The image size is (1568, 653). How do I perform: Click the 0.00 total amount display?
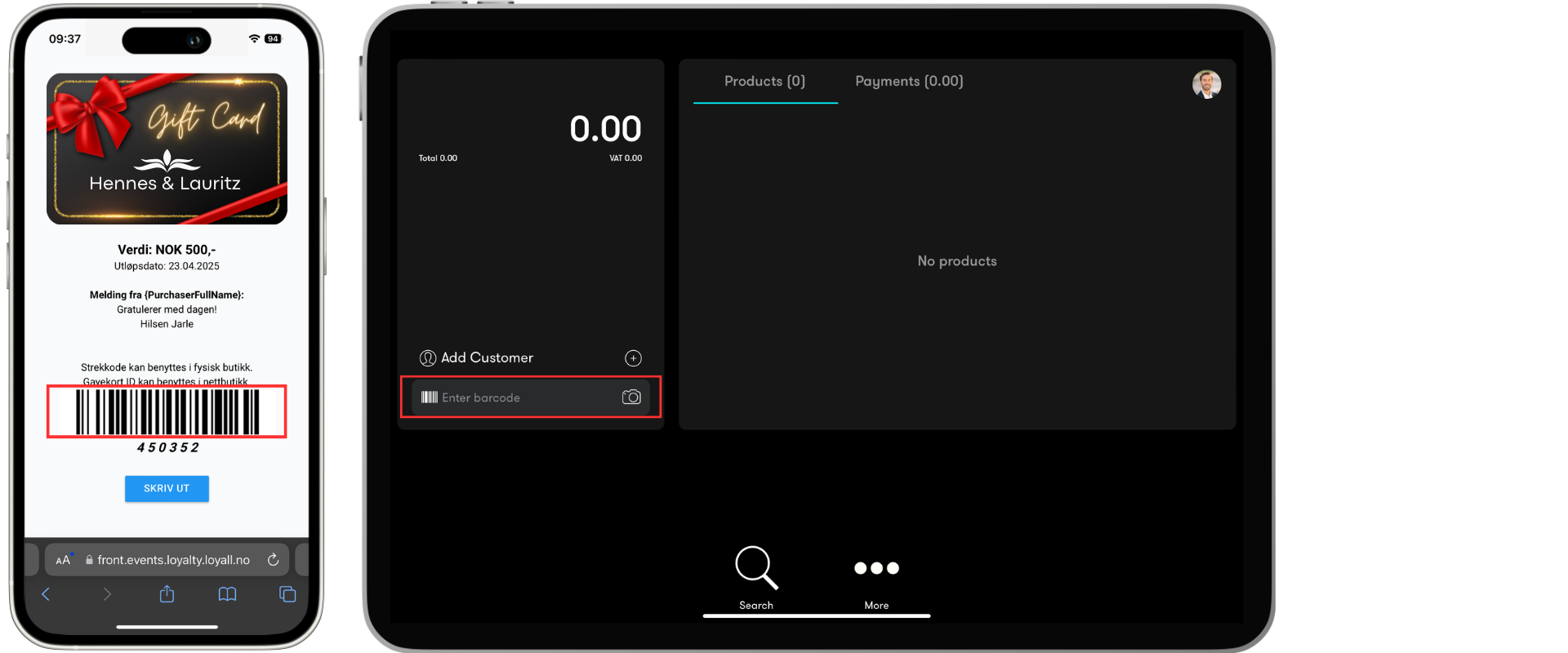pos(605,128)
